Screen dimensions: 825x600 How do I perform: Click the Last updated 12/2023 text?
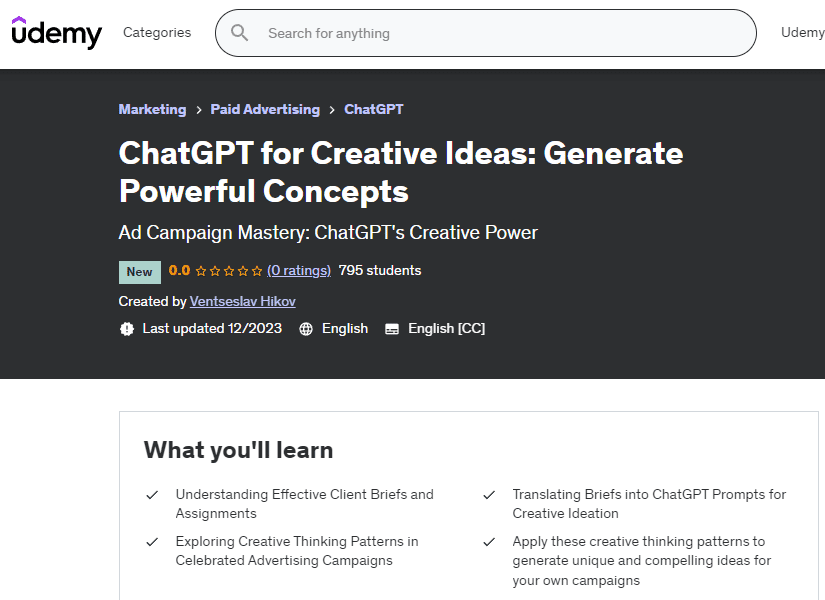pyautogui.click(x=212, y=328)
